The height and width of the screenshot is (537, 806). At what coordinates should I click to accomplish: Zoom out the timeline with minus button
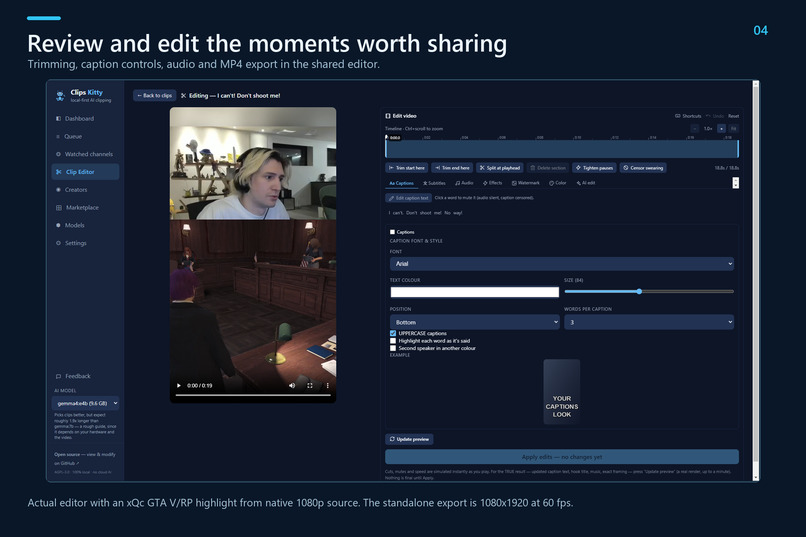point(695,128)
